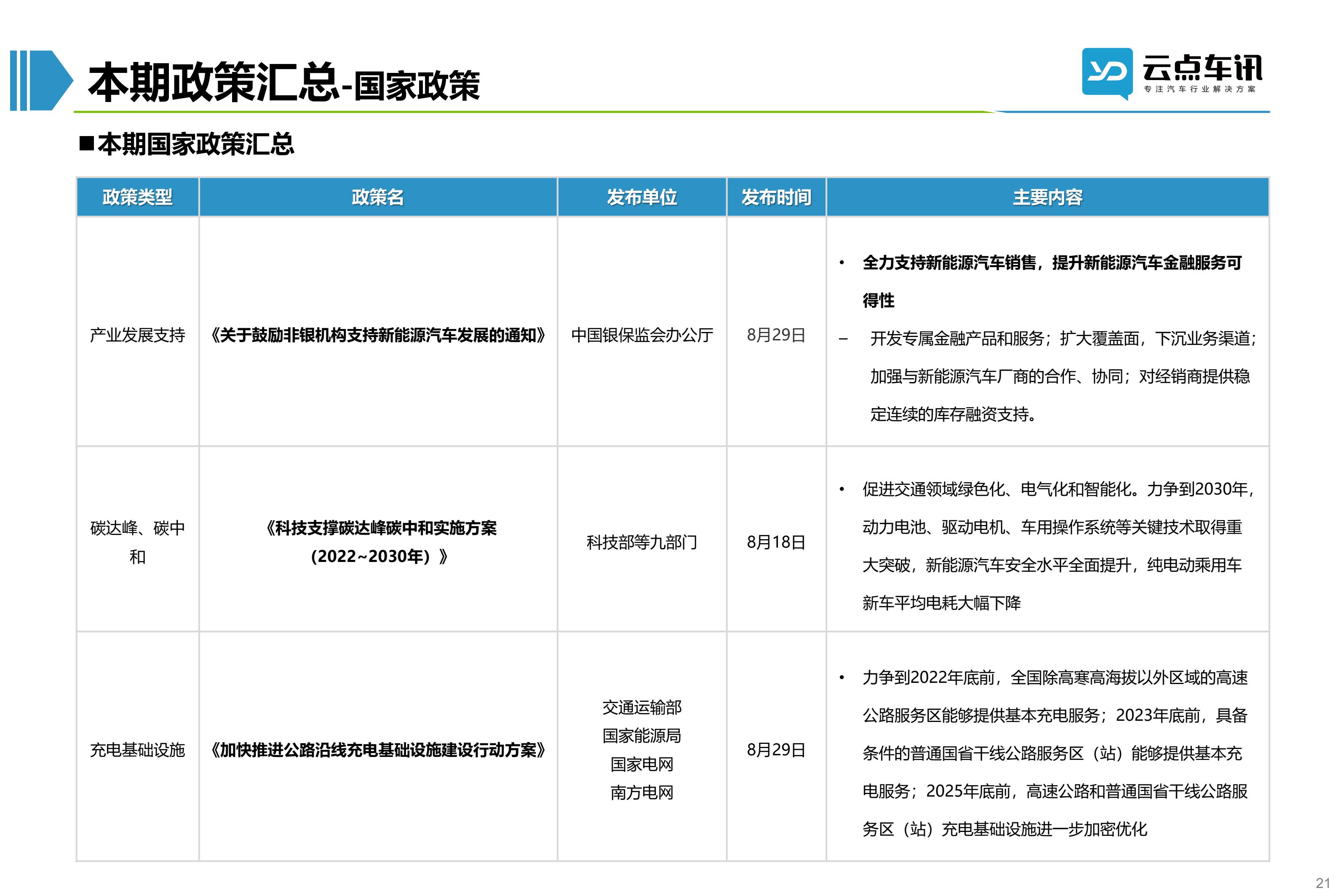Click the line 促进交通领域绿色化、电气化和智能化
Screen dimensions: 1344x896
[1058, 489]
